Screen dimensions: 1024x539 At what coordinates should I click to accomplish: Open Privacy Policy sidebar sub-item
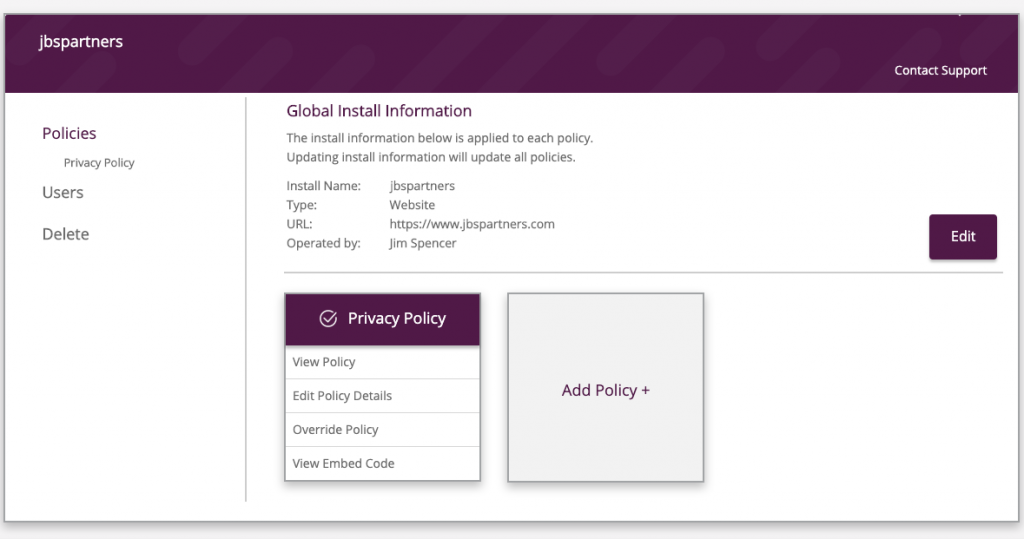pos(99,163)
